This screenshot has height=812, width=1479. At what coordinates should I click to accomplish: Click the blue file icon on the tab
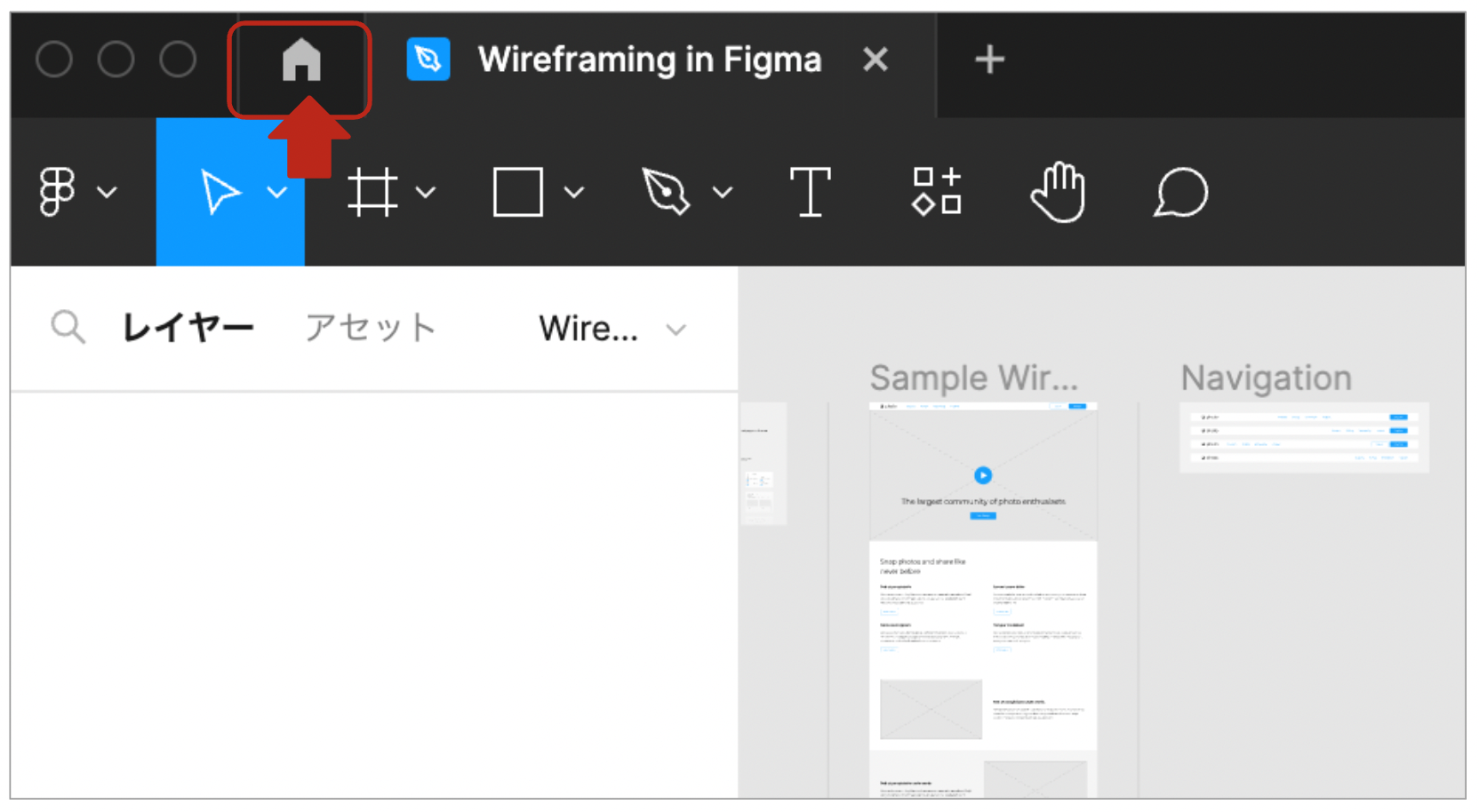pos(428,60)
